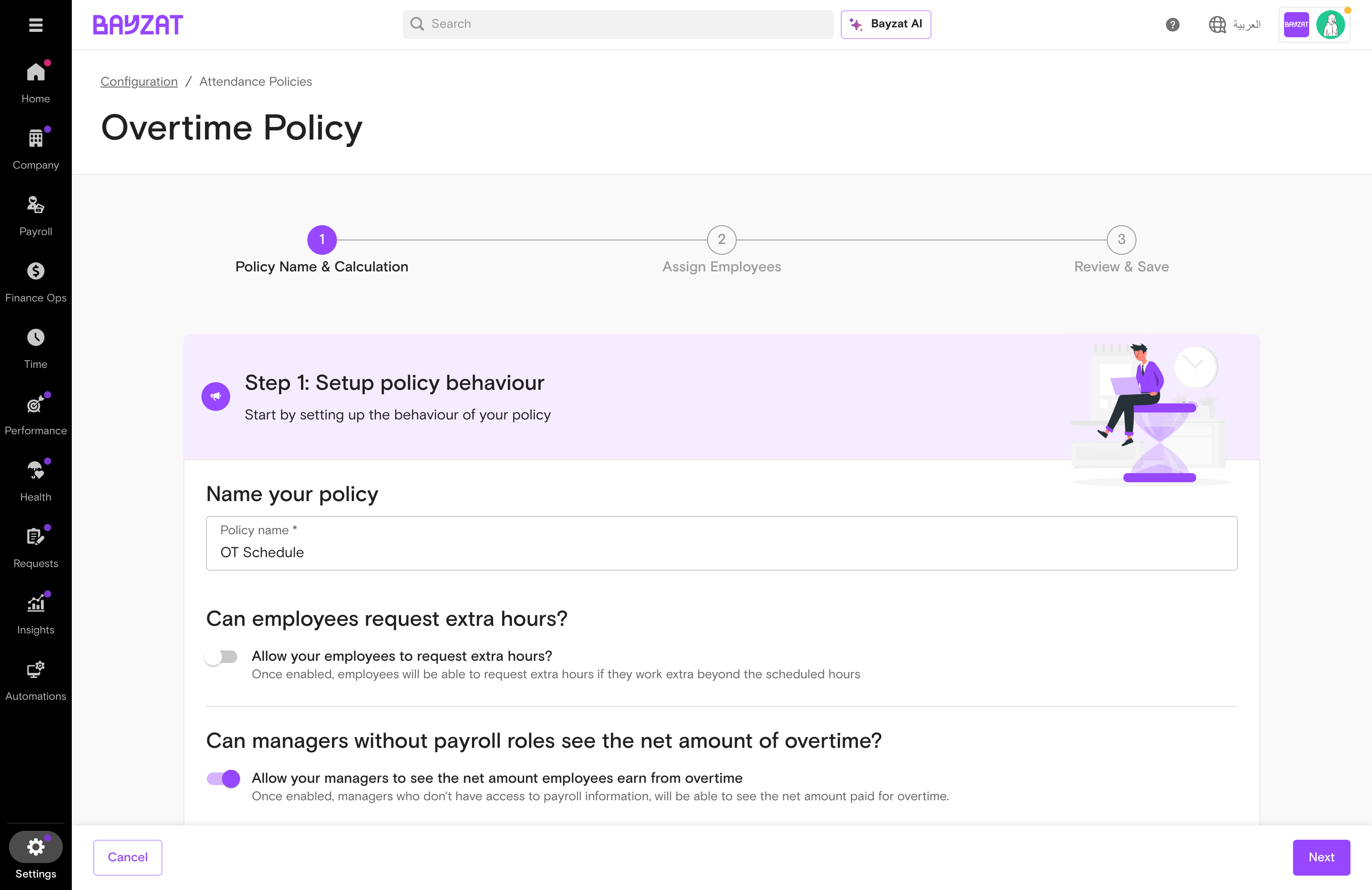1372x890 pixels.
Task: Click "Can employees request extra hours?" heading
Action: [x=387, y=619]
